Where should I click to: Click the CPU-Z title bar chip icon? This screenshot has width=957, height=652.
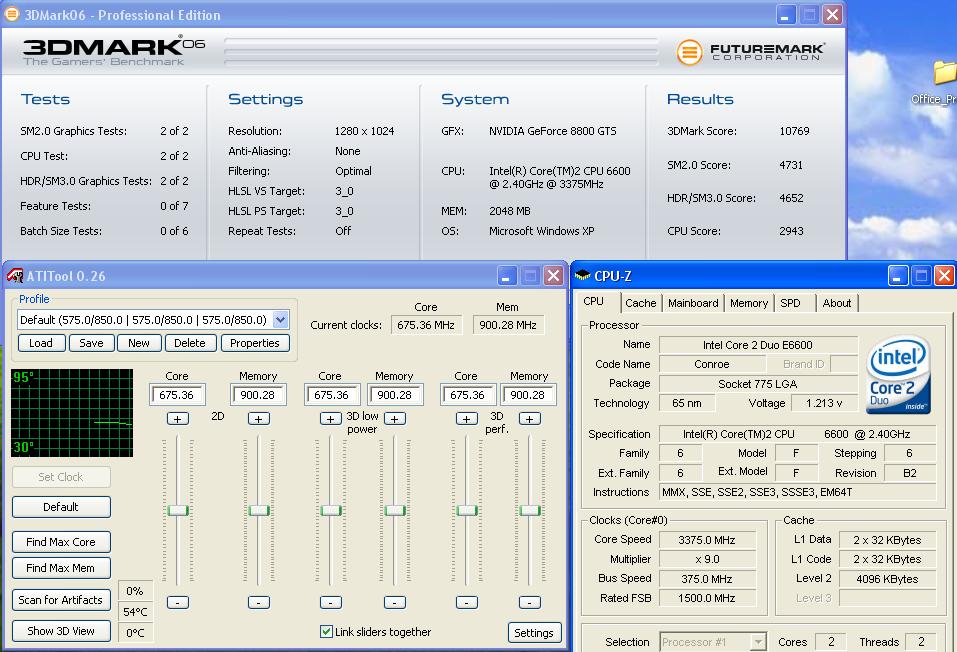(583, 275)
